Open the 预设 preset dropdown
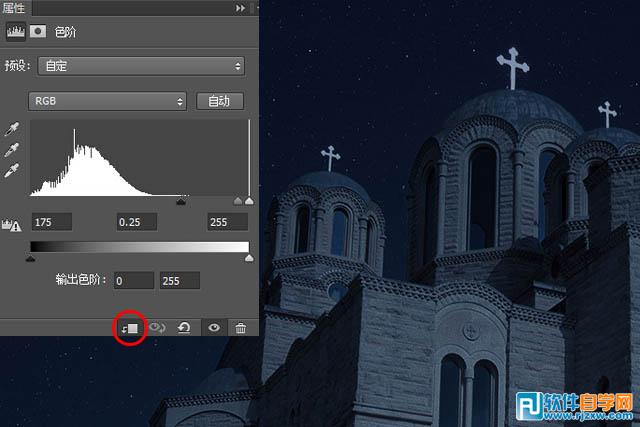640x427 pixels. click(141, 66)
